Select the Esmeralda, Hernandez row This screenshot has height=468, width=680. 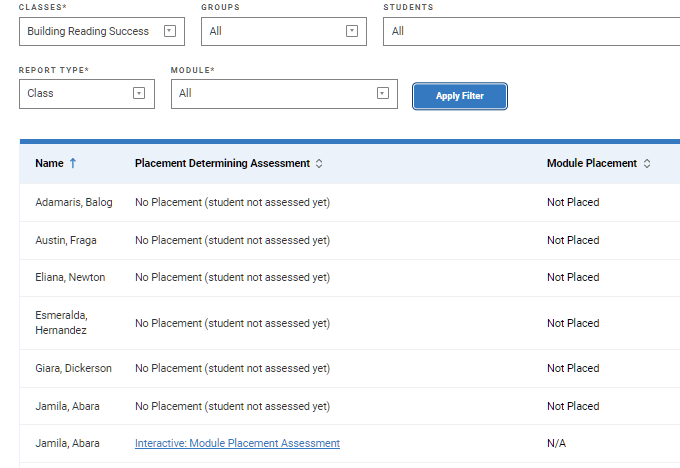[x=350, y=323]
